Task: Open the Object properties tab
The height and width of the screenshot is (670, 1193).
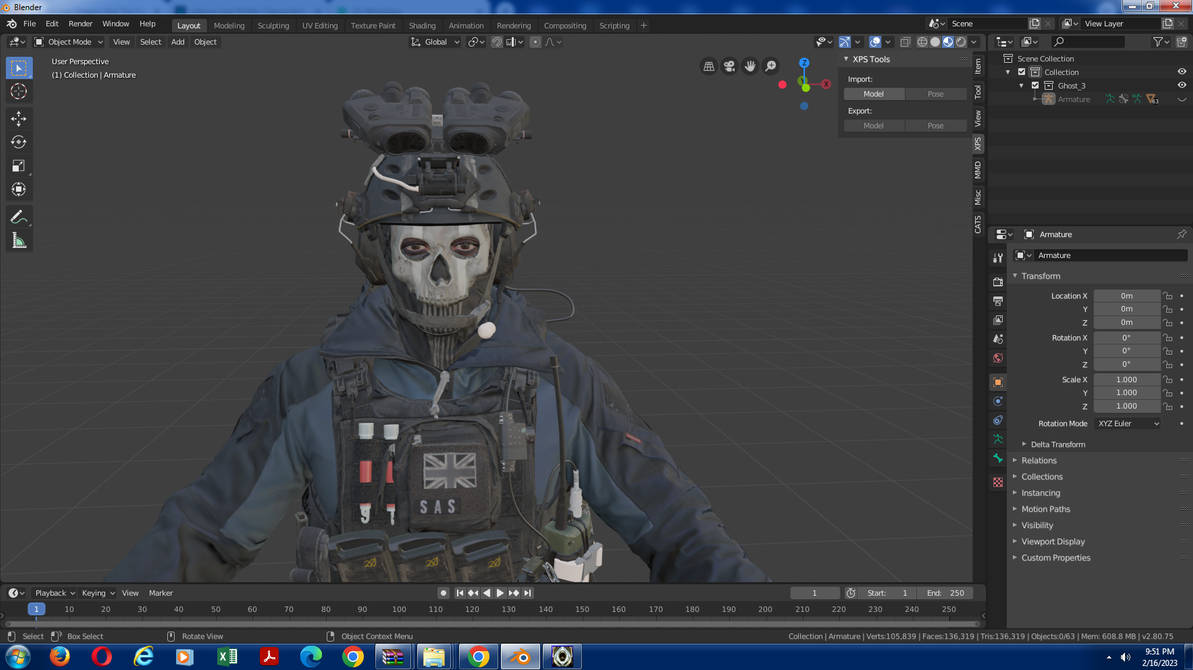Action: (x=997, y=382)
